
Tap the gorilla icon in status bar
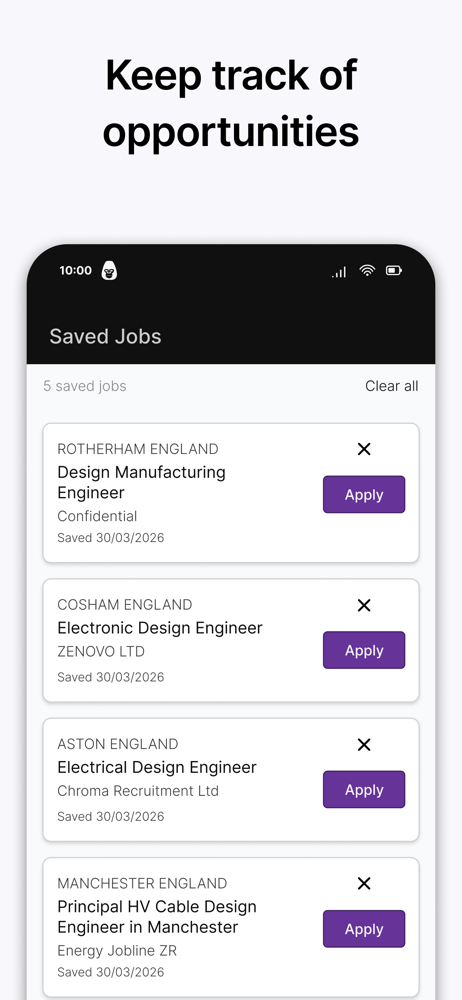click(x=110, y=270)
